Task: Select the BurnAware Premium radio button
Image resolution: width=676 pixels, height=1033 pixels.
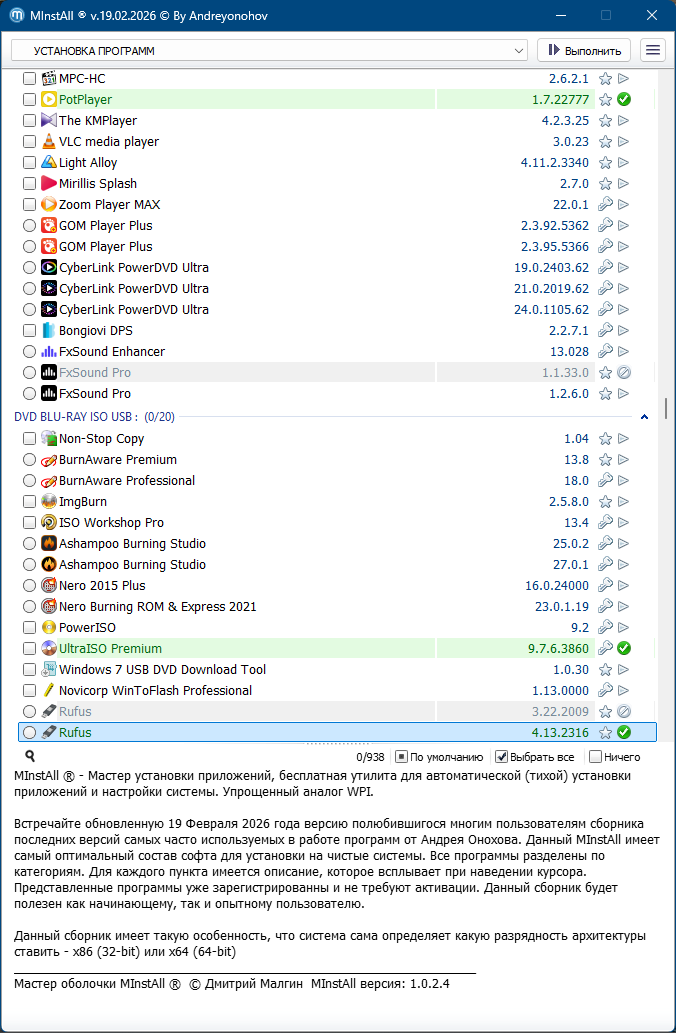Action: click(x=29, y=460)
